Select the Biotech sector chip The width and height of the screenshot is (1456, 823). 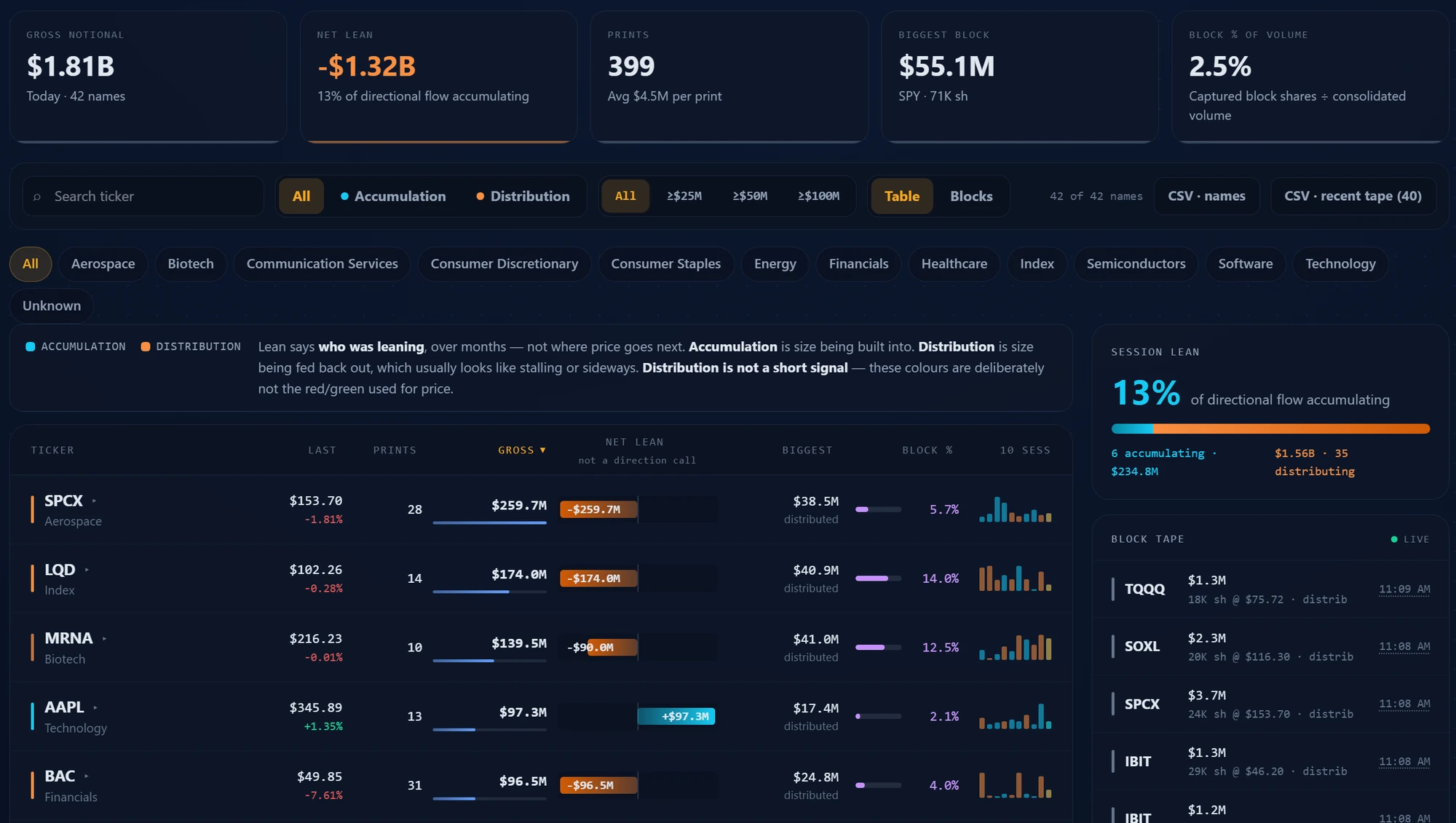pyautogui.click(x=191, y=264)
